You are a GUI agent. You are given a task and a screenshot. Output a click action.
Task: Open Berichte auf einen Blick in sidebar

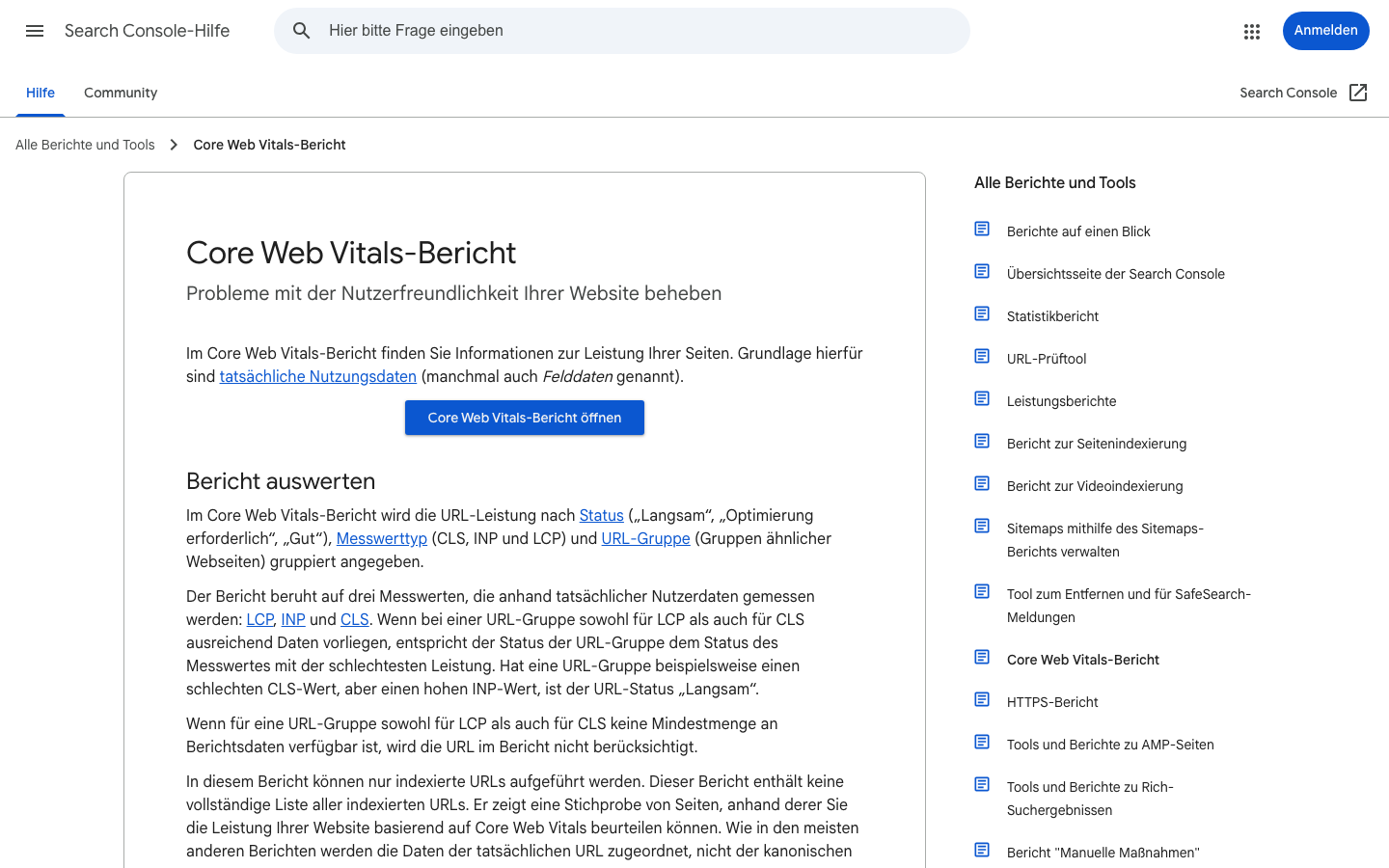pos(1078,231)
